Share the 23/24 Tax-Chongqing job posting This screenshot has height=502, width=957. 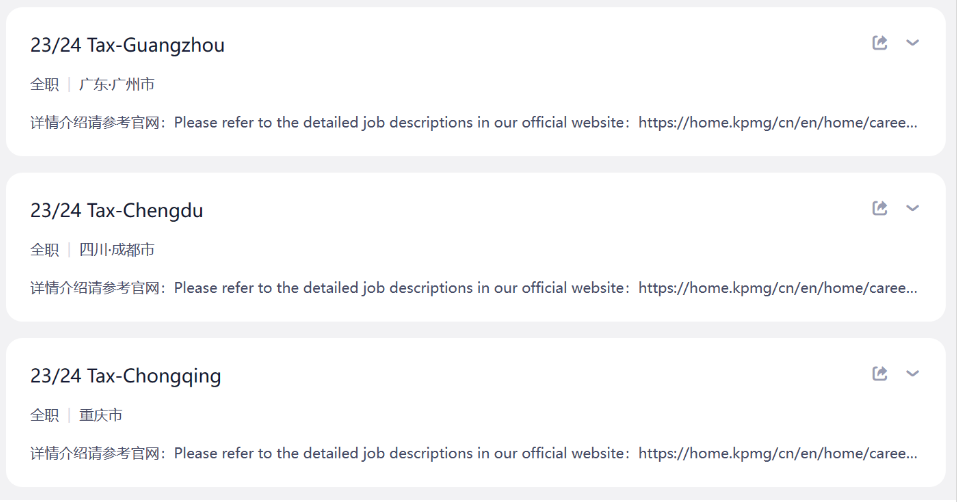[x=879, y=373]
